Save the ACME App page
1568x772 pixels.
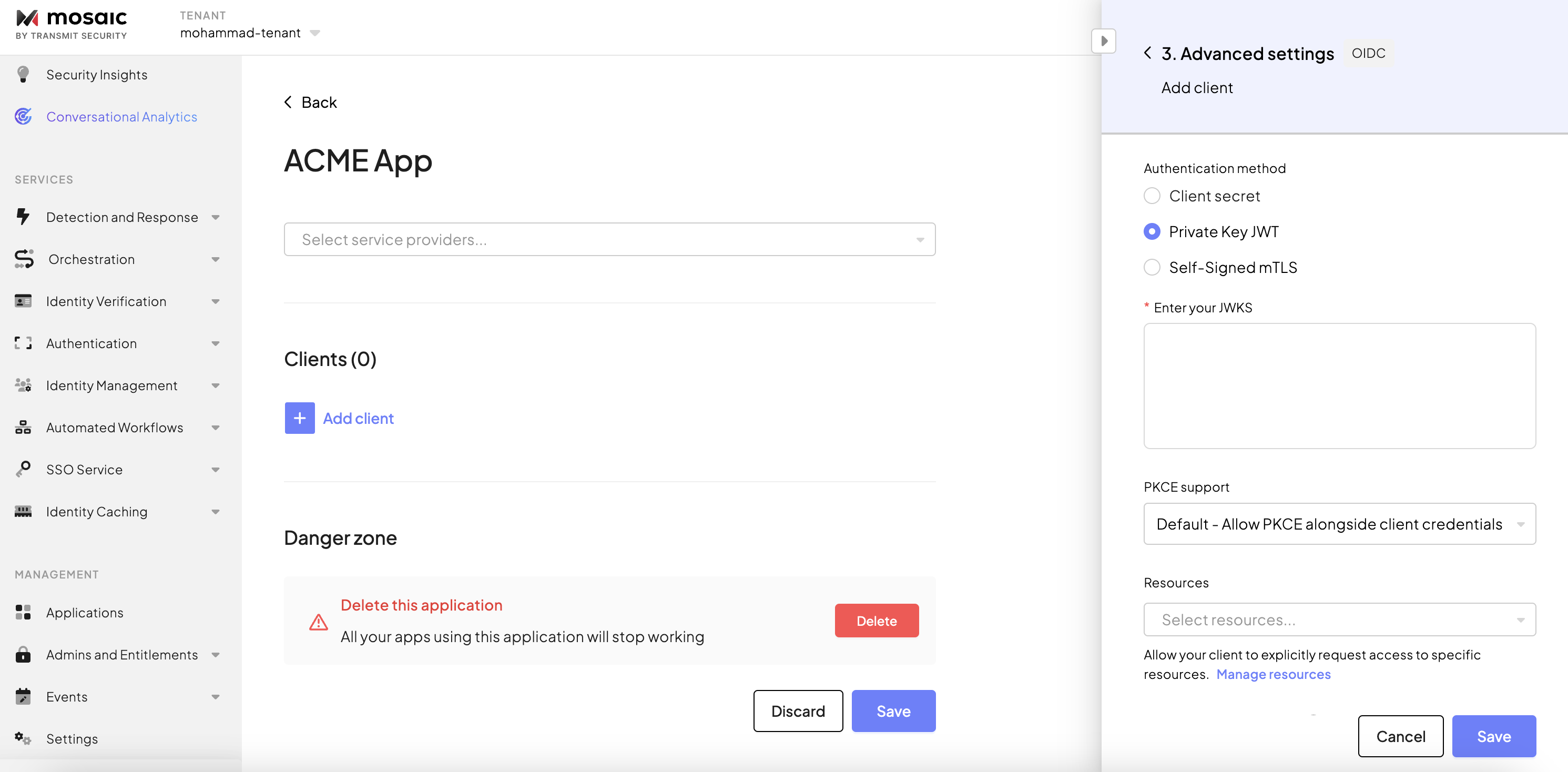[x=893, y=710]
